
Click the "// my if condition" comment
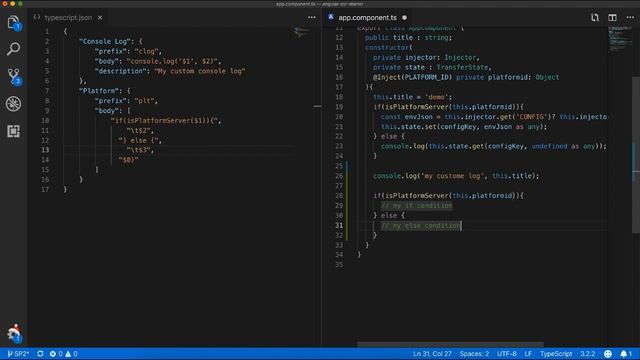tap(417, 206)
